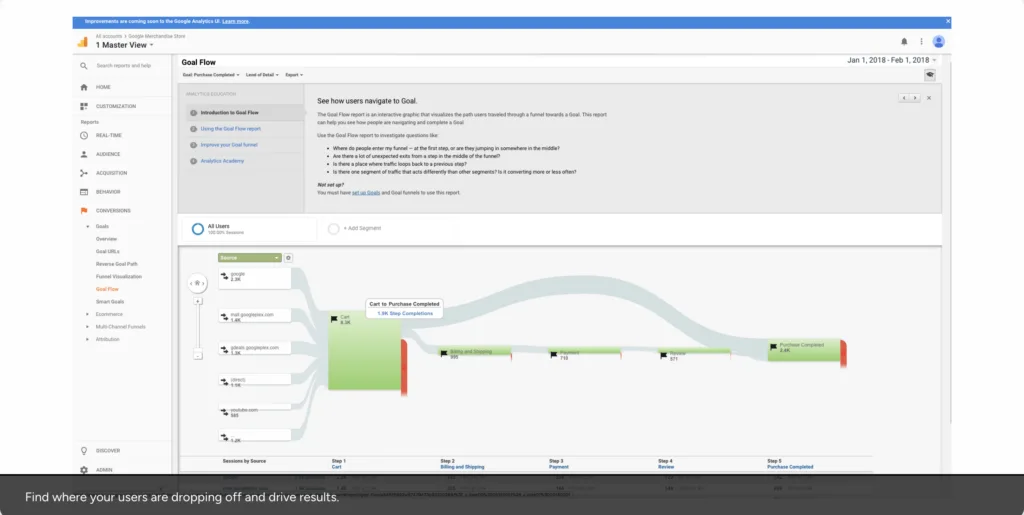The image size is (1024, 515).
Task: Click the red Purchase Completed exit bar
Action: tap(844, 353)
